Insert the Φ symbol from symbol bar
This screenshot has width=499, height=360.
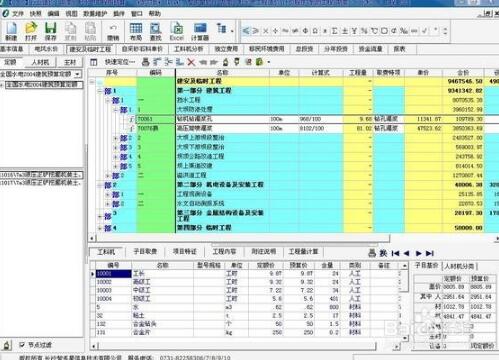(305, 31)
